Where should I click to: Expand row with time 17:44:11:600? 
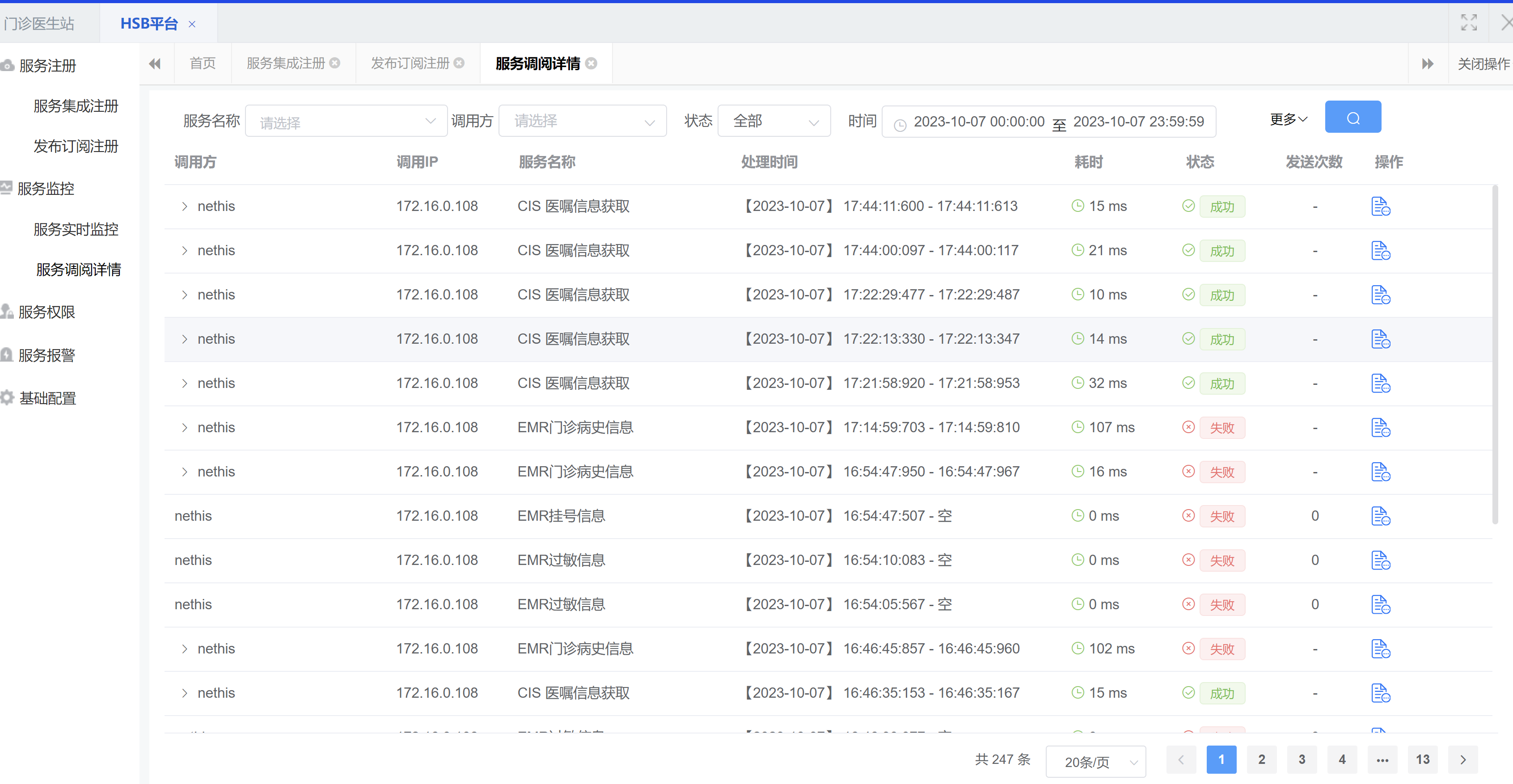point(184,206)
